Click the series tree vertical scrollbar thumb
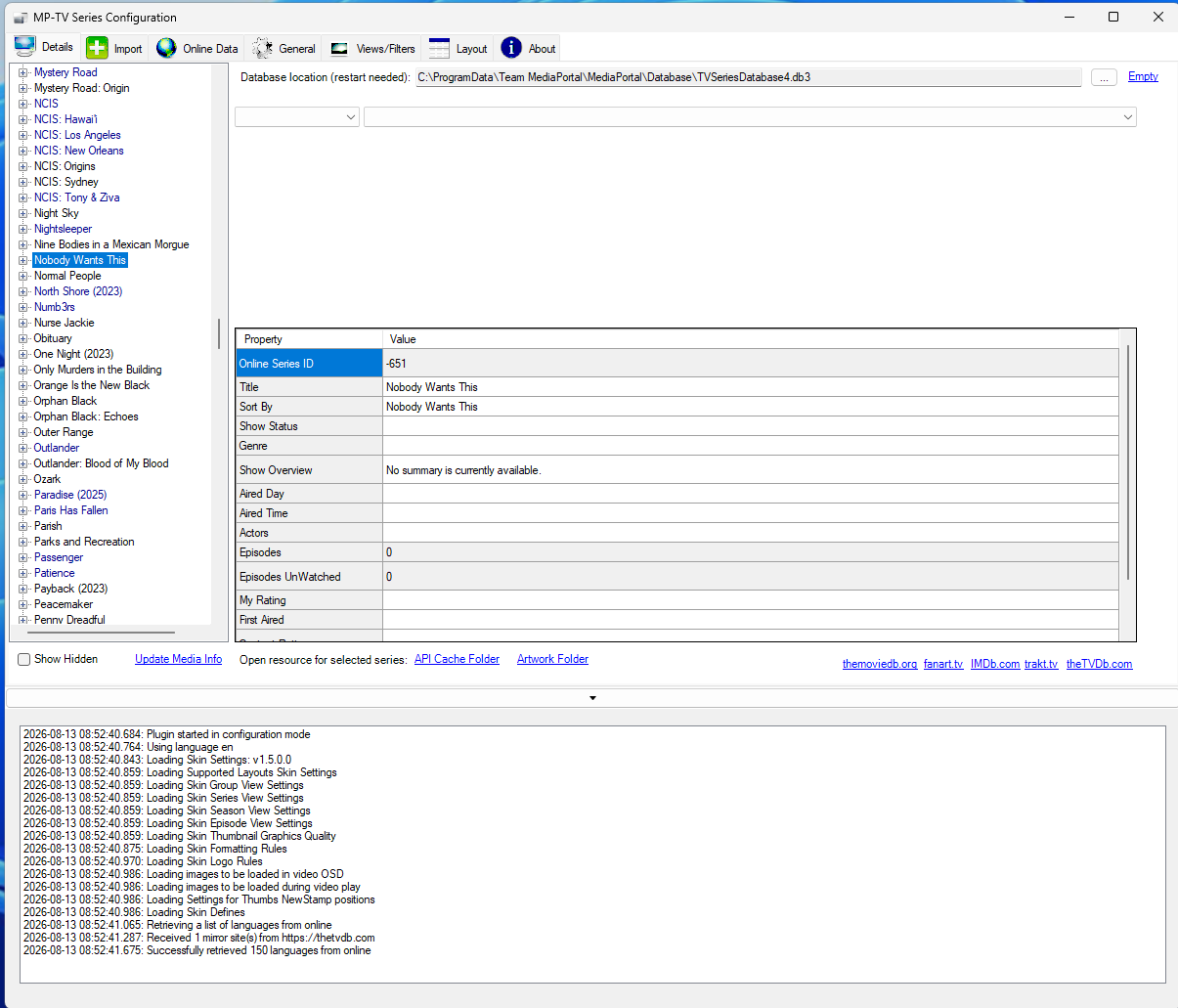Screen dimensions: 1178x1008 [219, 333]
